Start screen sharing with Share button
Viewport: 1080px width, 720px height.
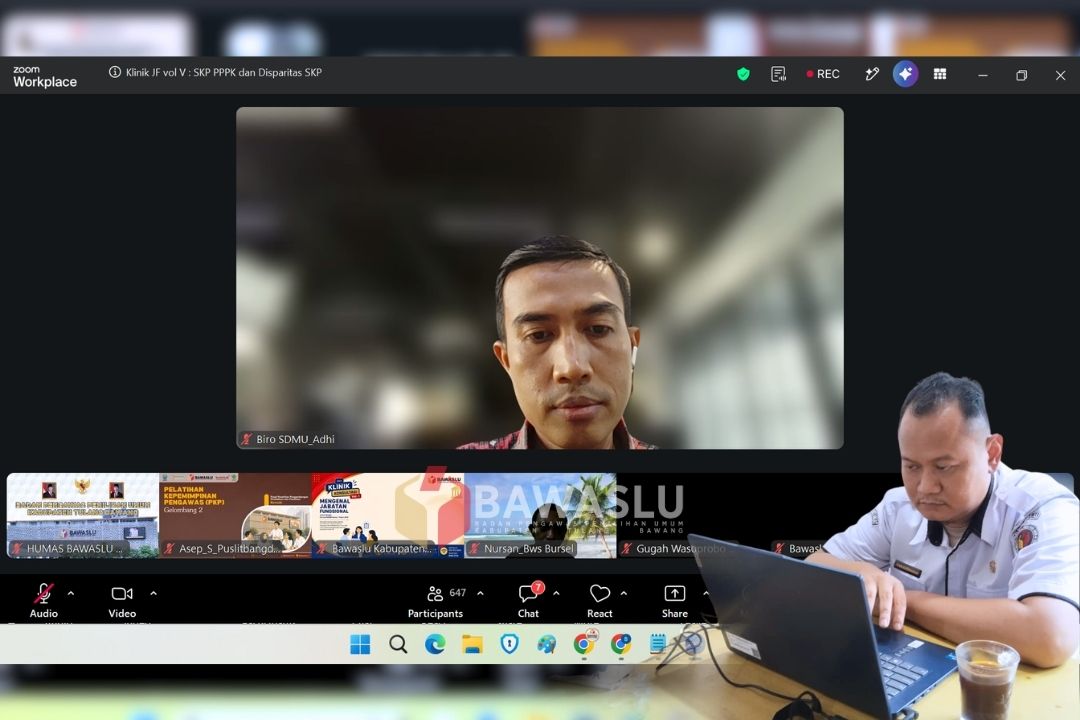coord(674,600)
